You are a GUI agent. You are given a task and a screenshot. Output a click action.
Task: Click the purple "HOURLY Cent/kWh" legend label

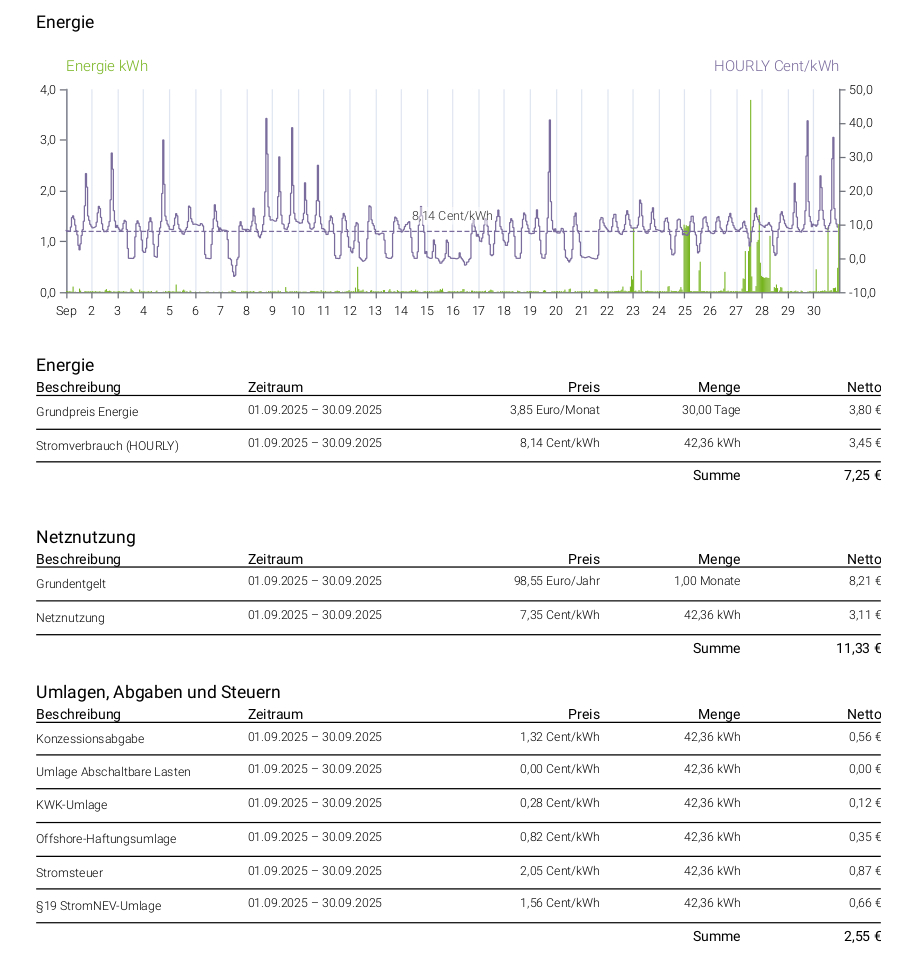point(776,66)
